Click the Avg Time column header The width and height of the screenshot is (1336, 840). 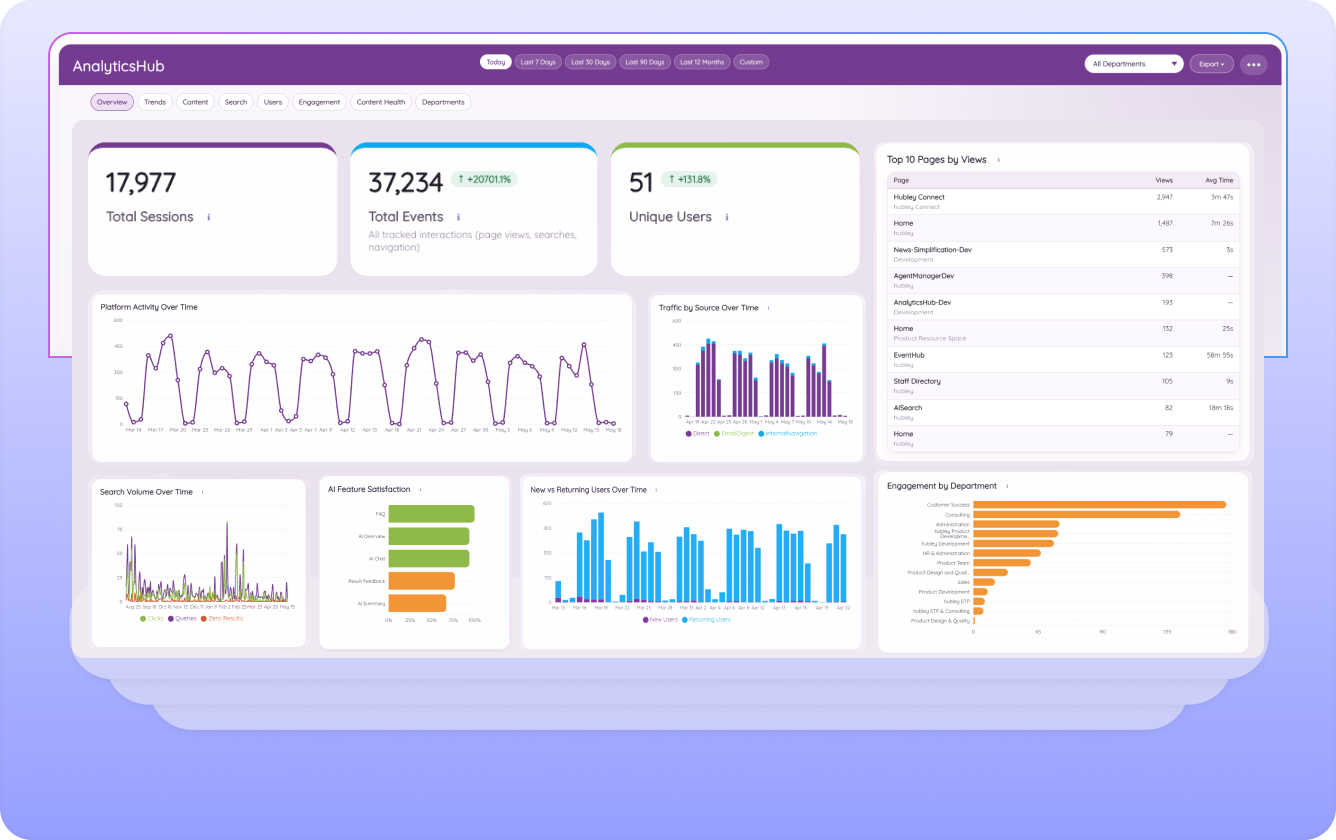point(1219,180)
